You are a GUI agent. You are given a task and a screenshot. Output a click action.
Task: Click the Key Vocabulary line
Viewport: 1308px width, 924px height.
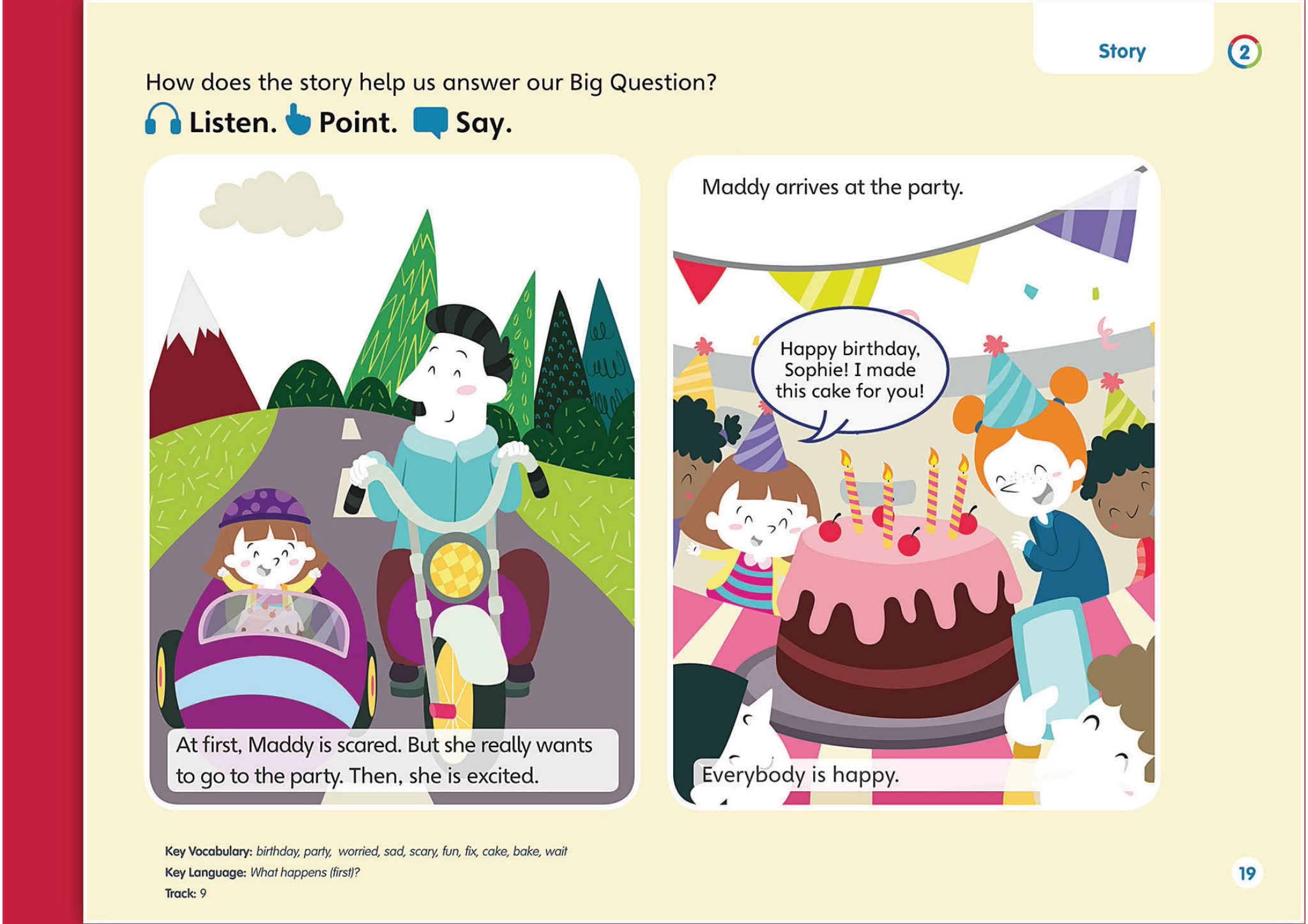pos(366,851)
